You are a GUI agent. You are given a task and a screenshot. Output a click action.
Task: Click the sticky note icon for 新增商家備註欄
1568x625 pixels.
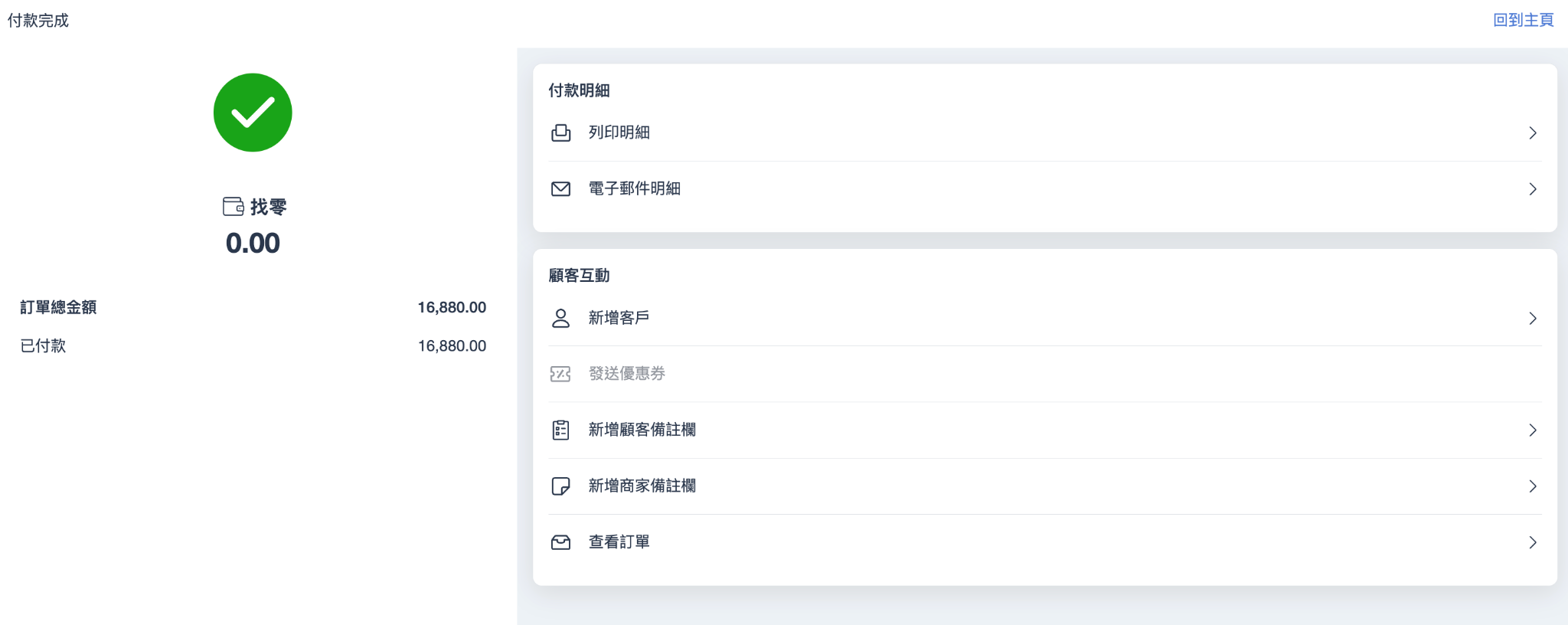coord(560,486)
